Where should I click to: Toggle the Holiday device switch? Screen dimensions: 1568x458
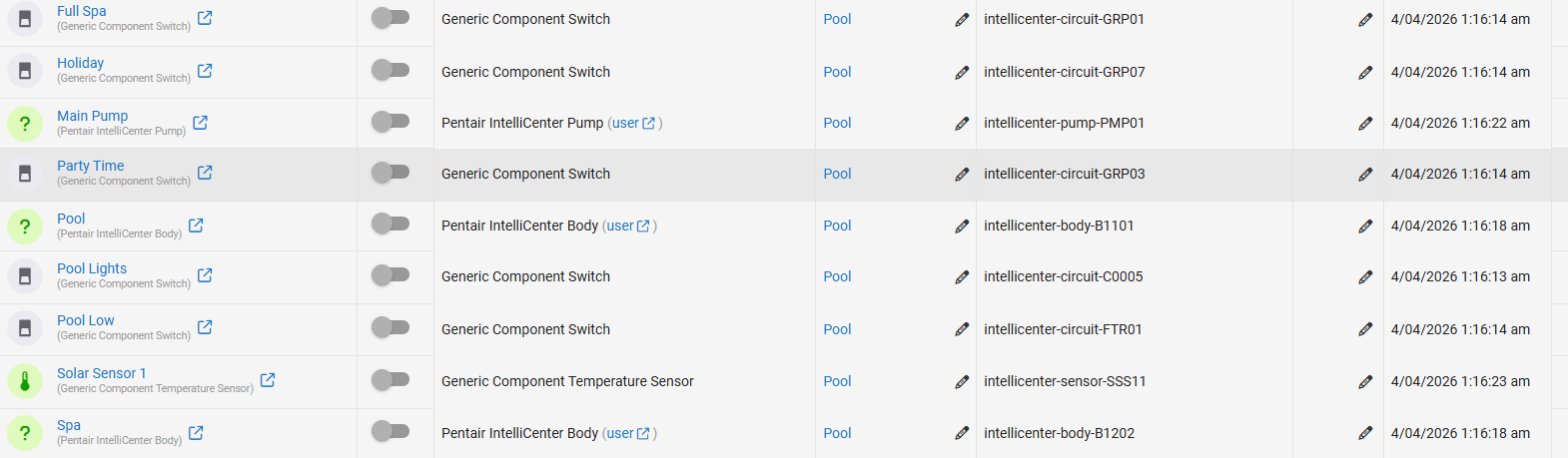[x=391, y=70]
